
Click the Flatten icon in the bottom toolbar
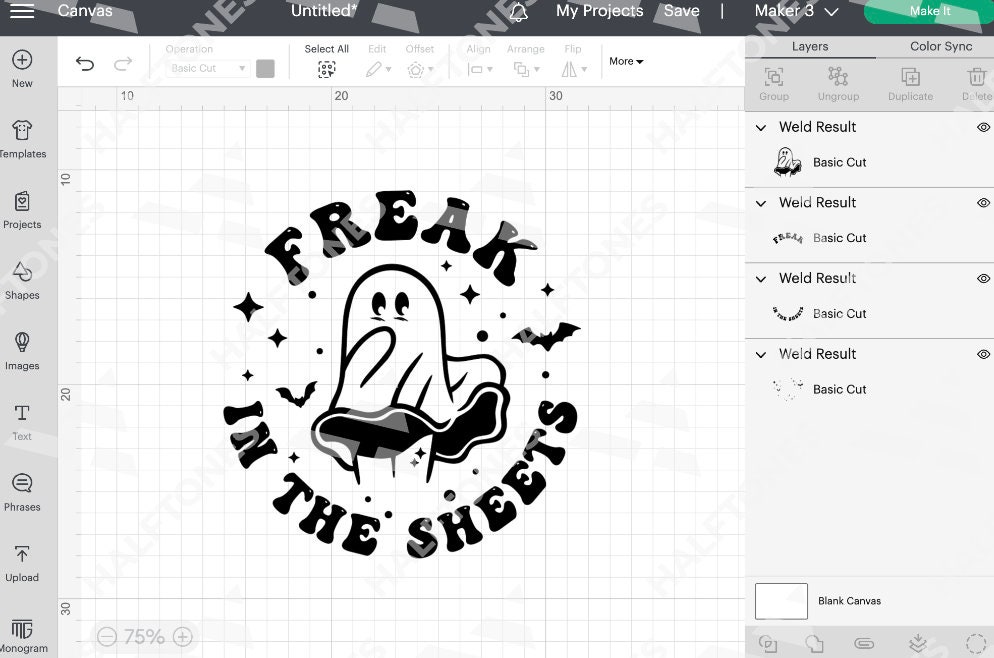pyautogui.click(x=915, y=643)
